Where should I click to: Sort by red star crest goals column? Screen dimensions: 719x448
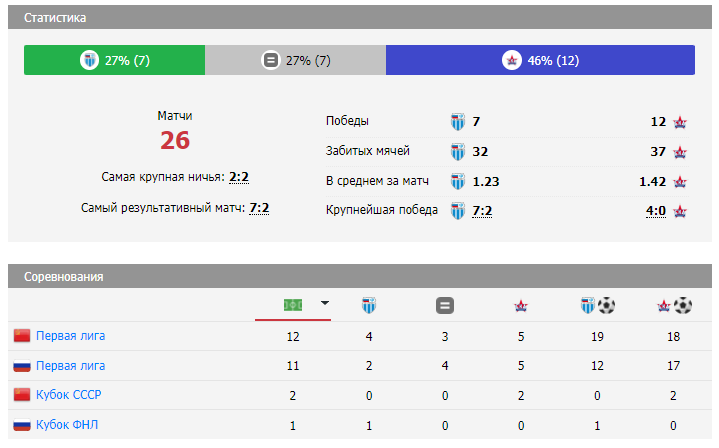pyautogui.click(x=673, y=305)
